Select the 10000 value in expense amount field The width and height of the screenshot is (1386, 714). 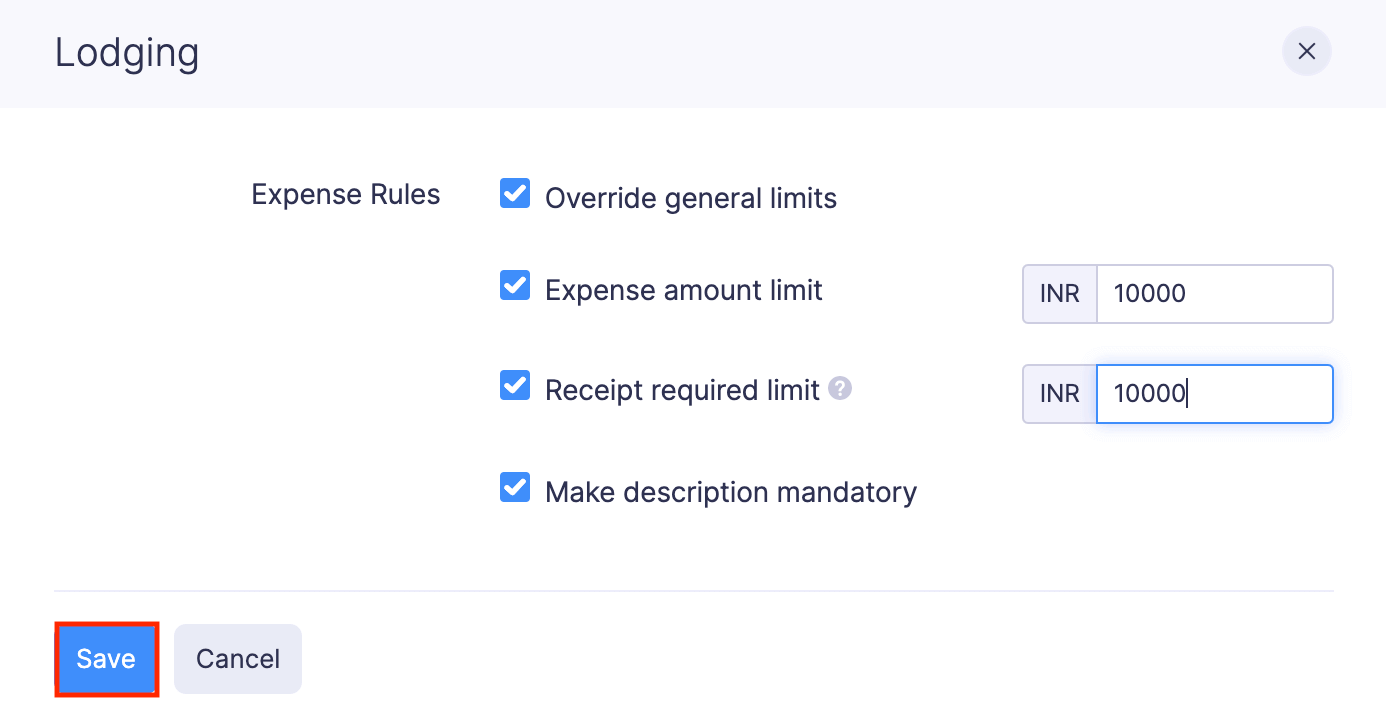pyautogui.click(x=1150, y=293)
